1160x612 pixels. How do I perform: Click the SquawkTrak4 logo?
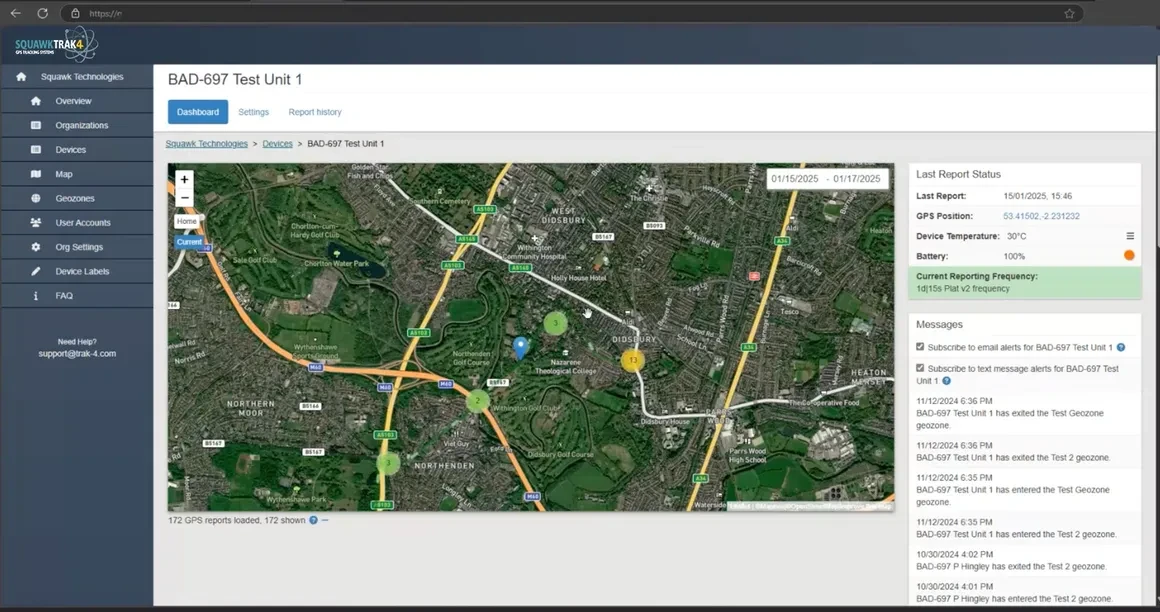[56, 45]
